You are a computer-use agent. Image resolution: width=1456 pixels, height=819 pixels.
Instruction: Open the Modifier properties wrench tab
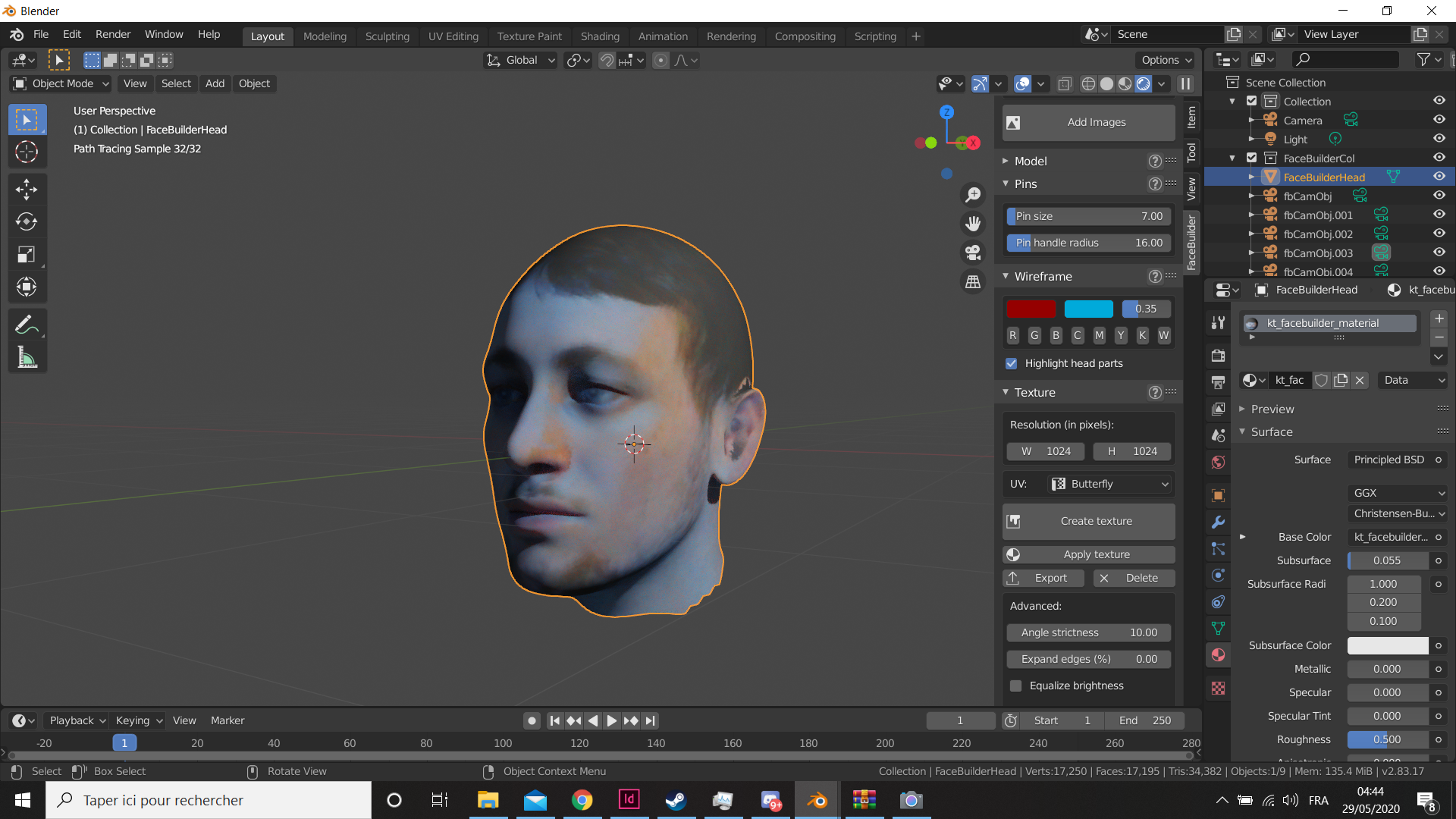(1219, 522)
